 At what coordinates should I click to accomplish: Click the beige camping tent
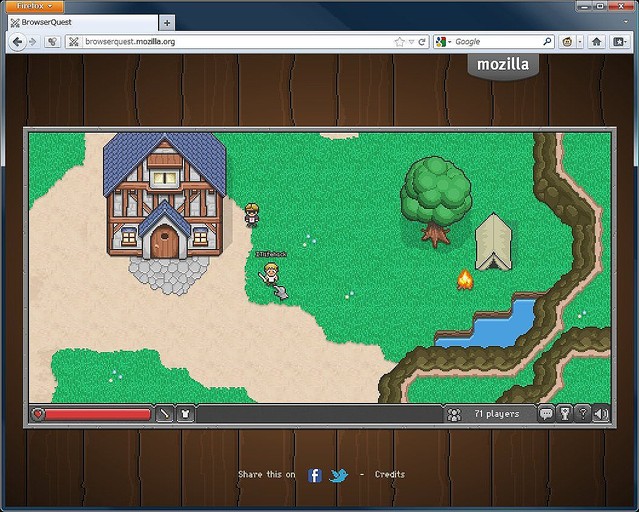[494, 242]
